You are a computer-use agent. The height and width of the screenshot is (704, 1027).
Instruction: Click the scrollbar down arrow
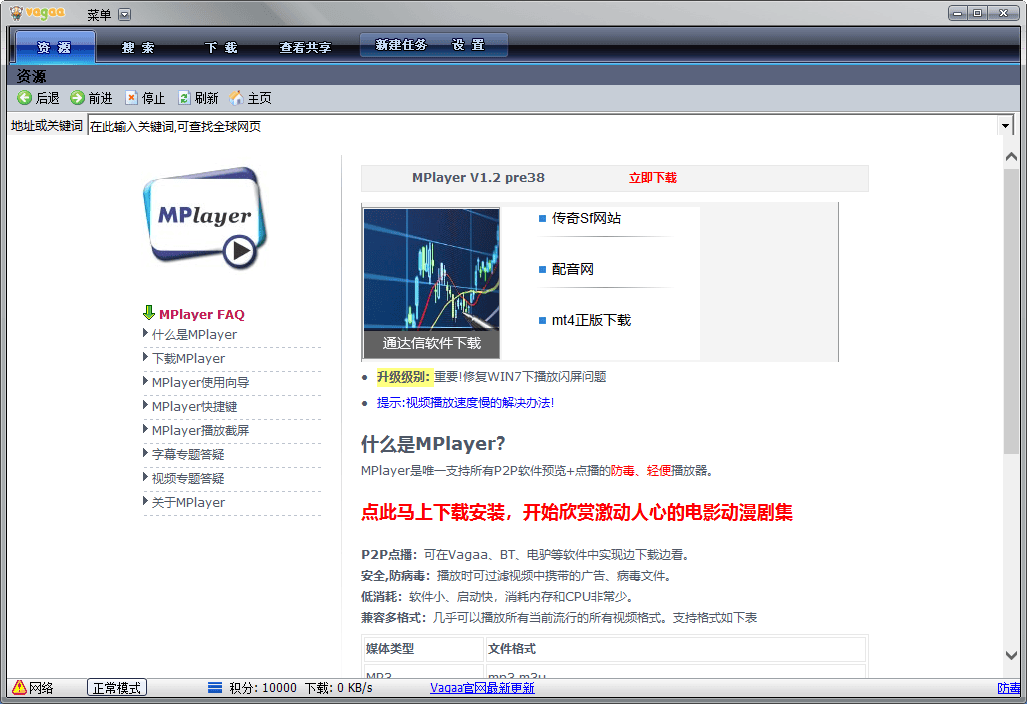(1011, 655)
